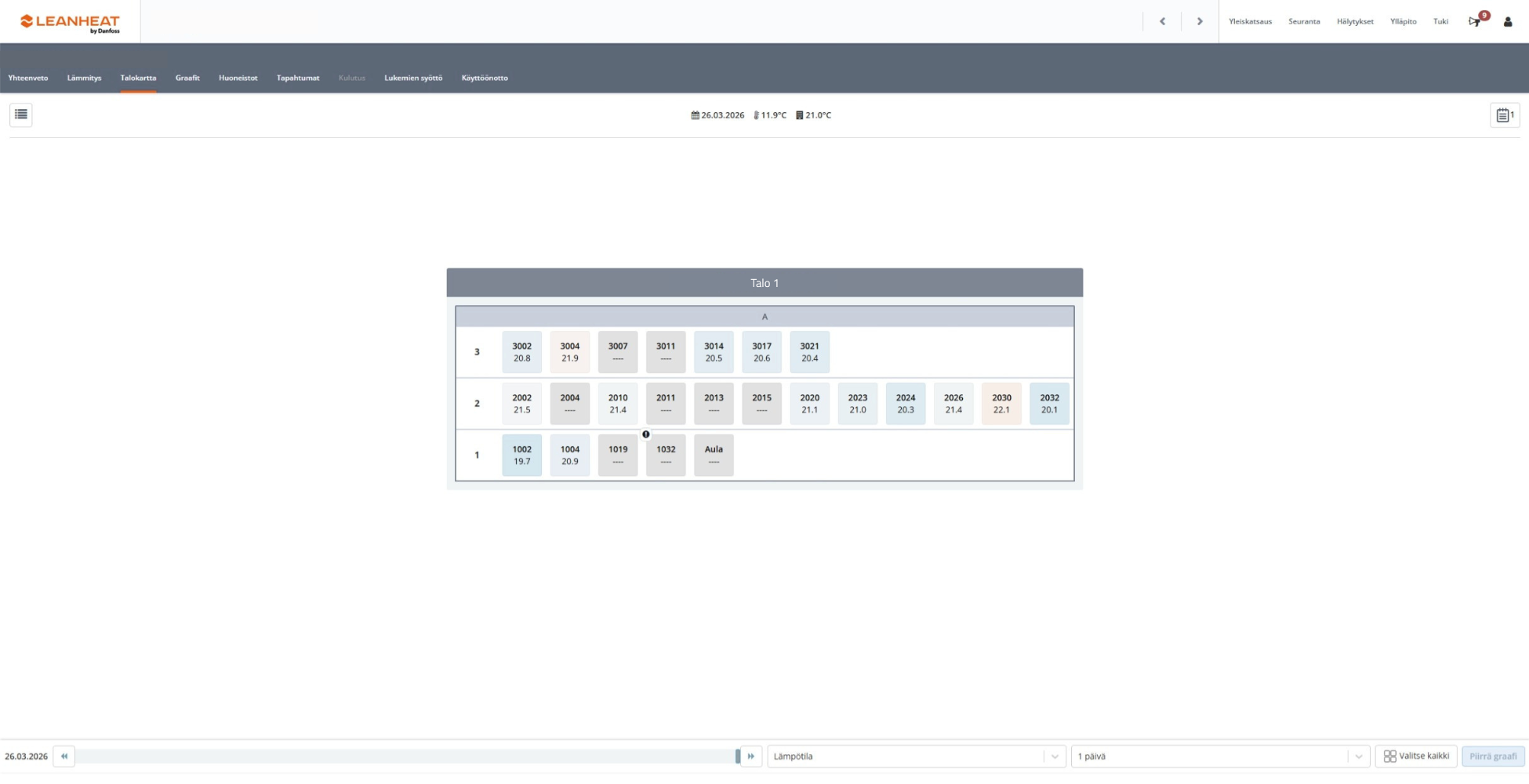Viewport: 1529px width, 784px height.
Task: Select apartment 2030 tile
Action: click(1001, 404)
